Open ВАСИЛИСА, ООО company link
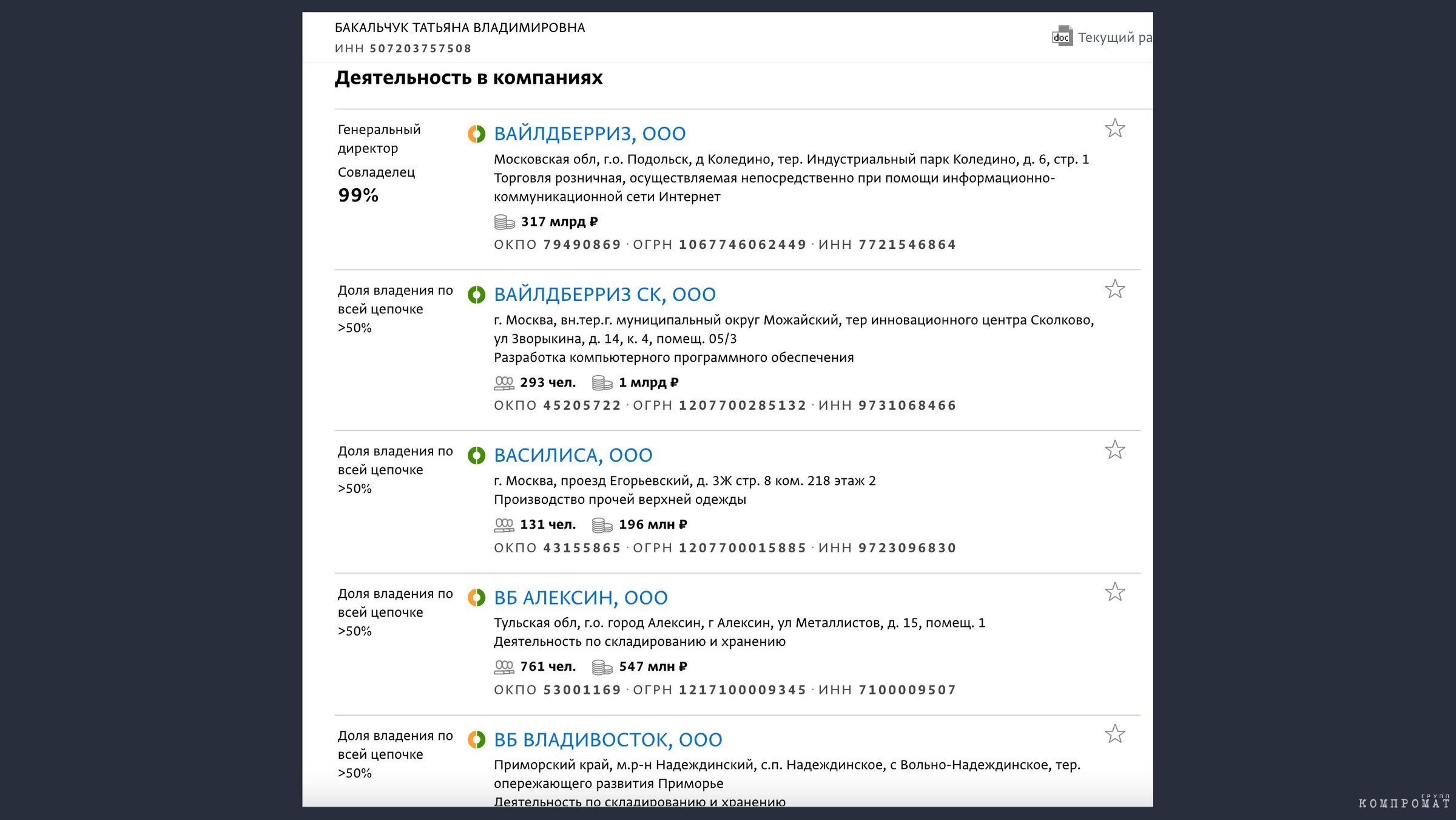Image resolution: width=1456 pixels, height=820 pixels. click(573, 455)
